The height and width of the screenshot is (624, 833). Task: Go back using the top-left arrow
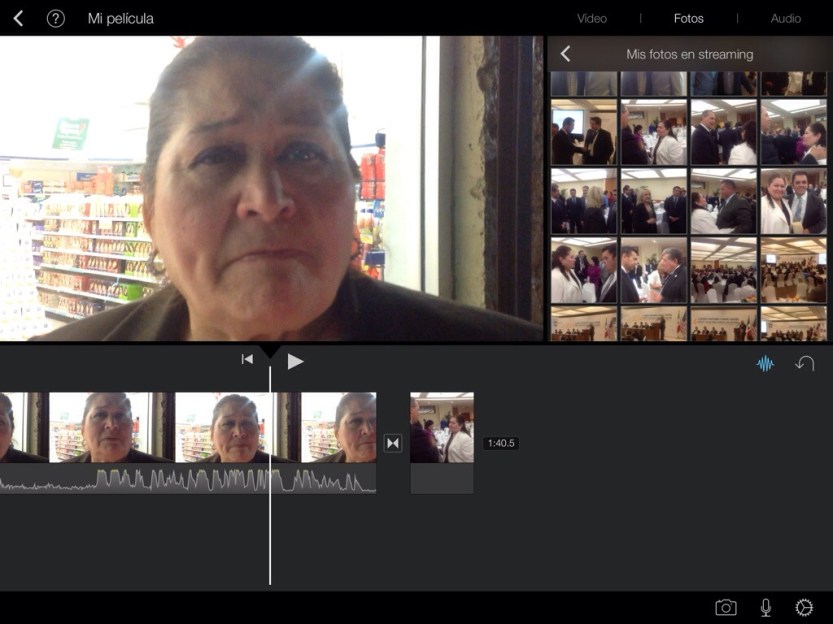[x=18, y=18]
